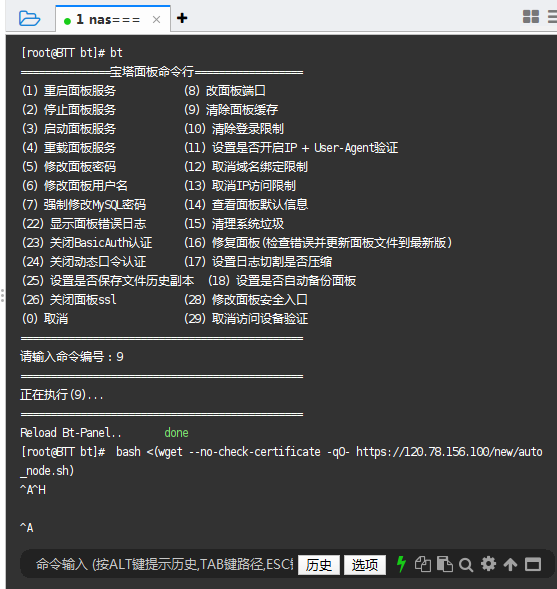Open the 选项 options button
Screen dimensions: 557x589
pos(365,565)
